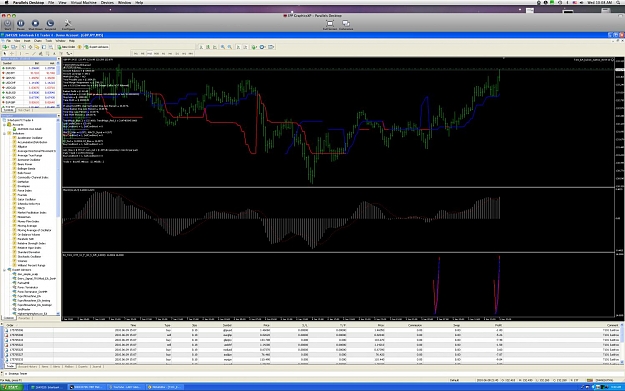
Task: Click the New Chart toolbar icon
Action: coord(5,47)
